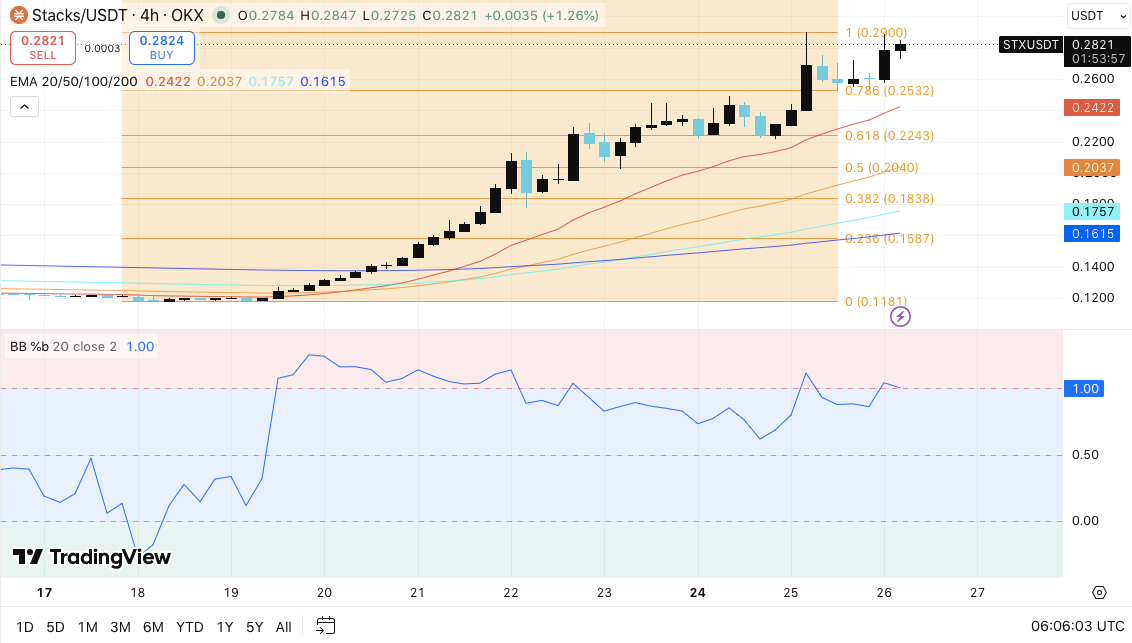The image size is (1132, 643).
Task: Click the Fibonacci 0.618 (0.2243) level label
Action: coord(889,135)
